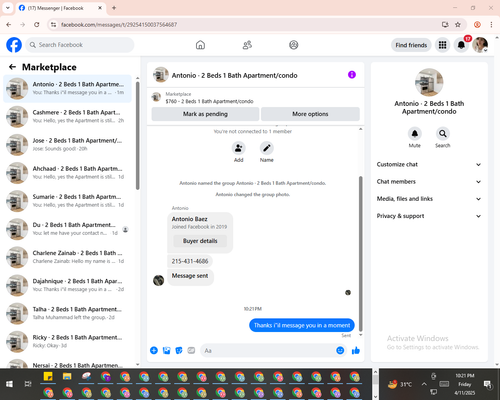Choose a sticker

click(179, 350)
